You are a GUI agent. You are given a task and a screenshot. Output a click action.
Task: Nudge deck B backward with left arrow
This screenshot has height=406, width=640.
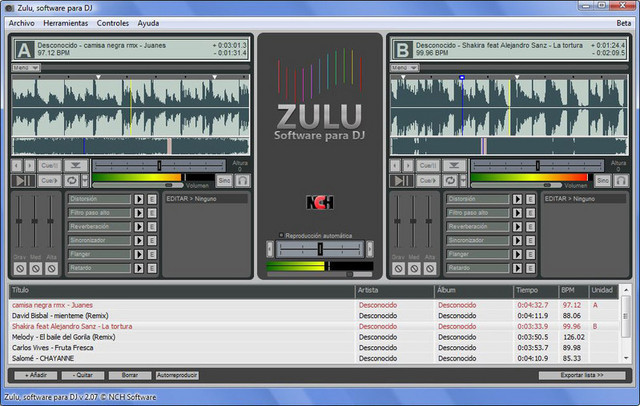pos(395,166)
